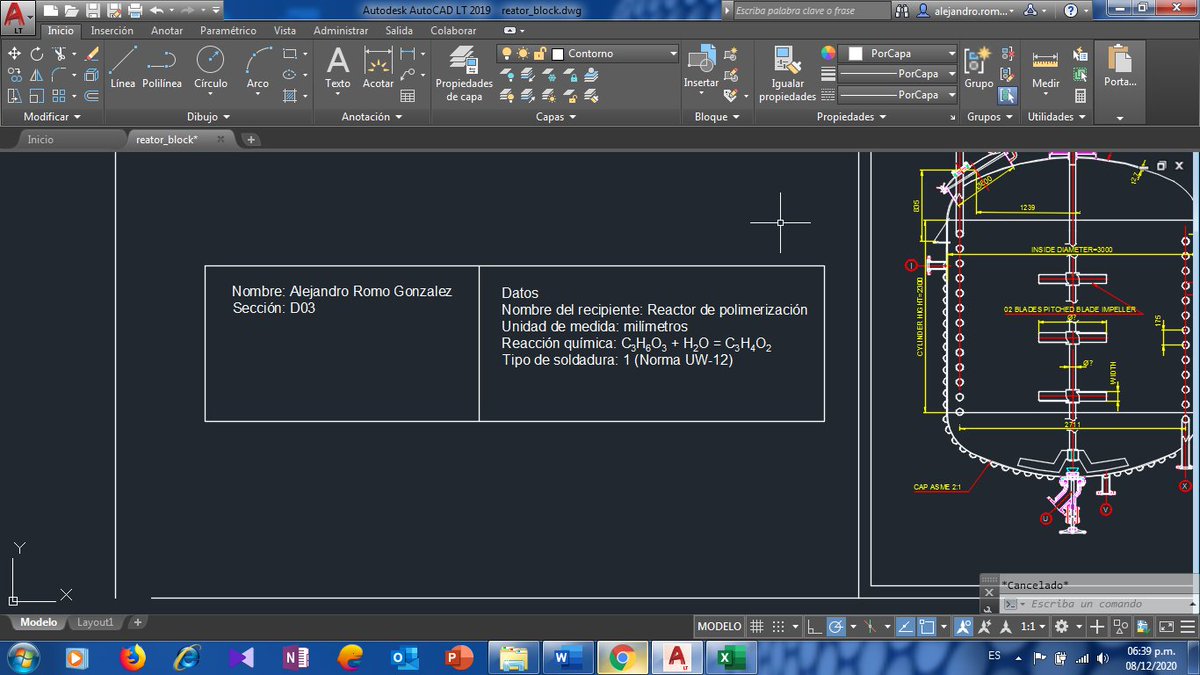Toggle Clean Screen in status bar
Screen dimensions: 1200x675
tap(1165, 626)
